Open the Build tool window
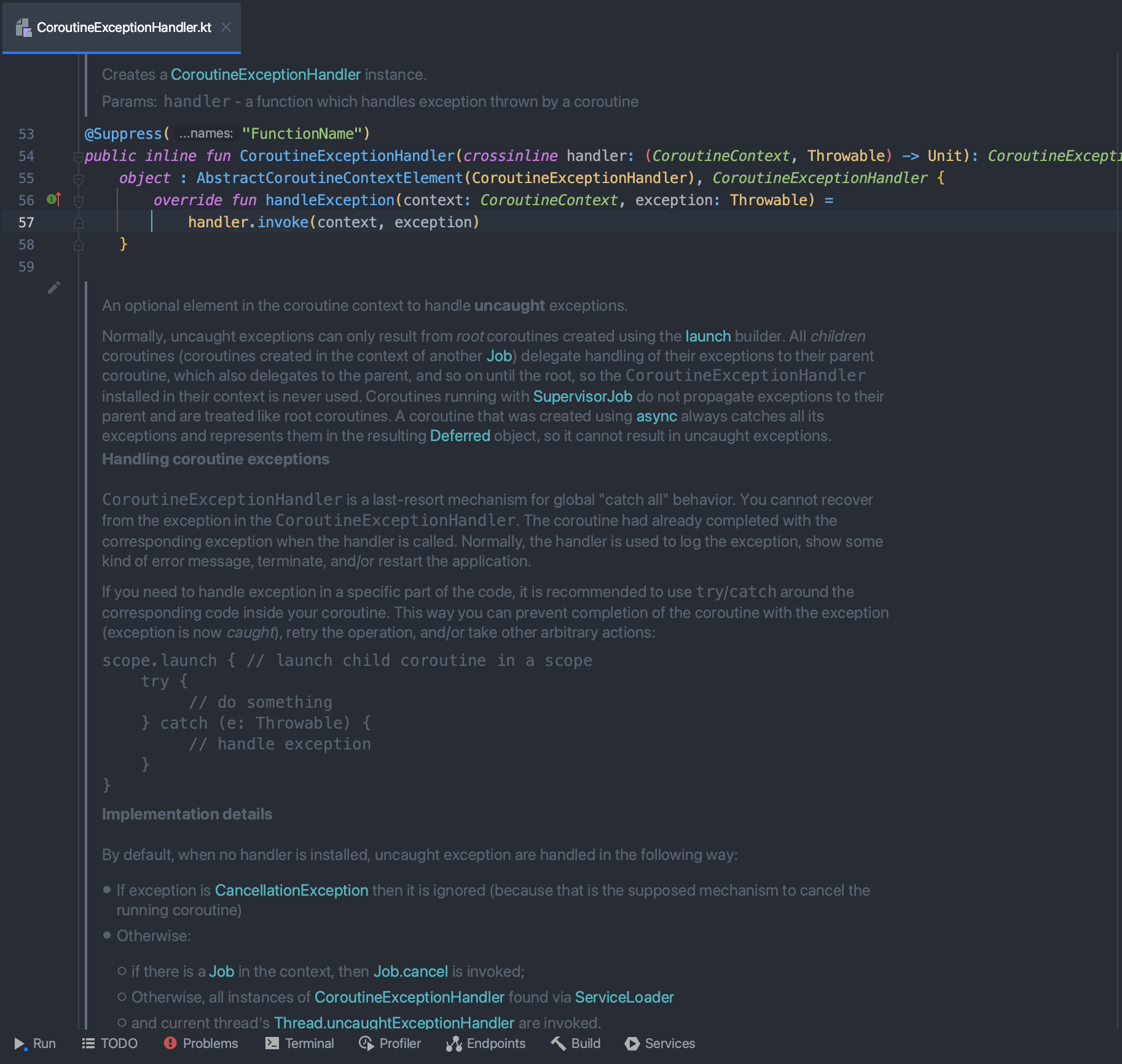 click(576, 1043)
